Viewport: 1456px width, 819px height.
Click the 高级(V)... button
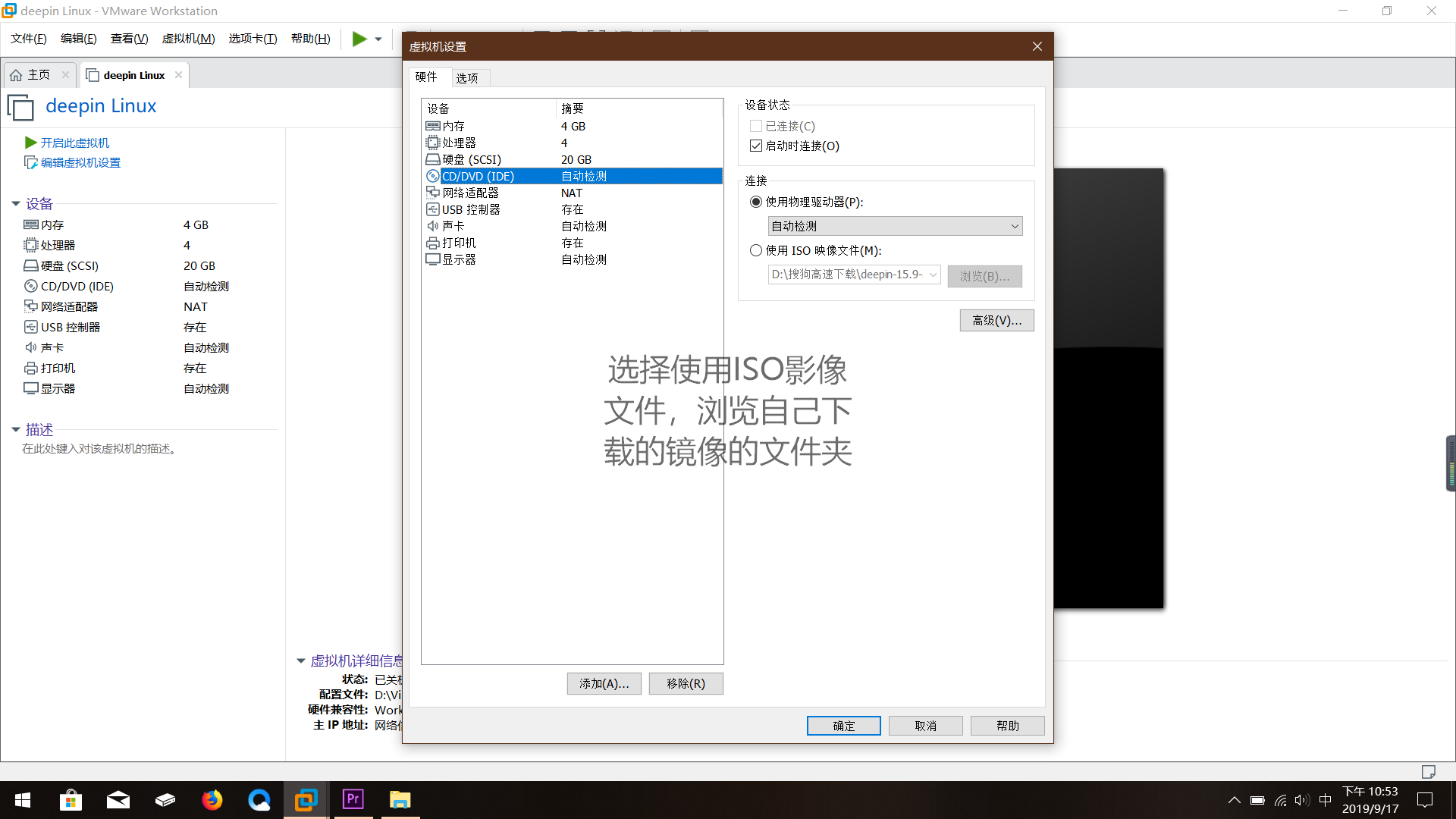pos(997,320)
